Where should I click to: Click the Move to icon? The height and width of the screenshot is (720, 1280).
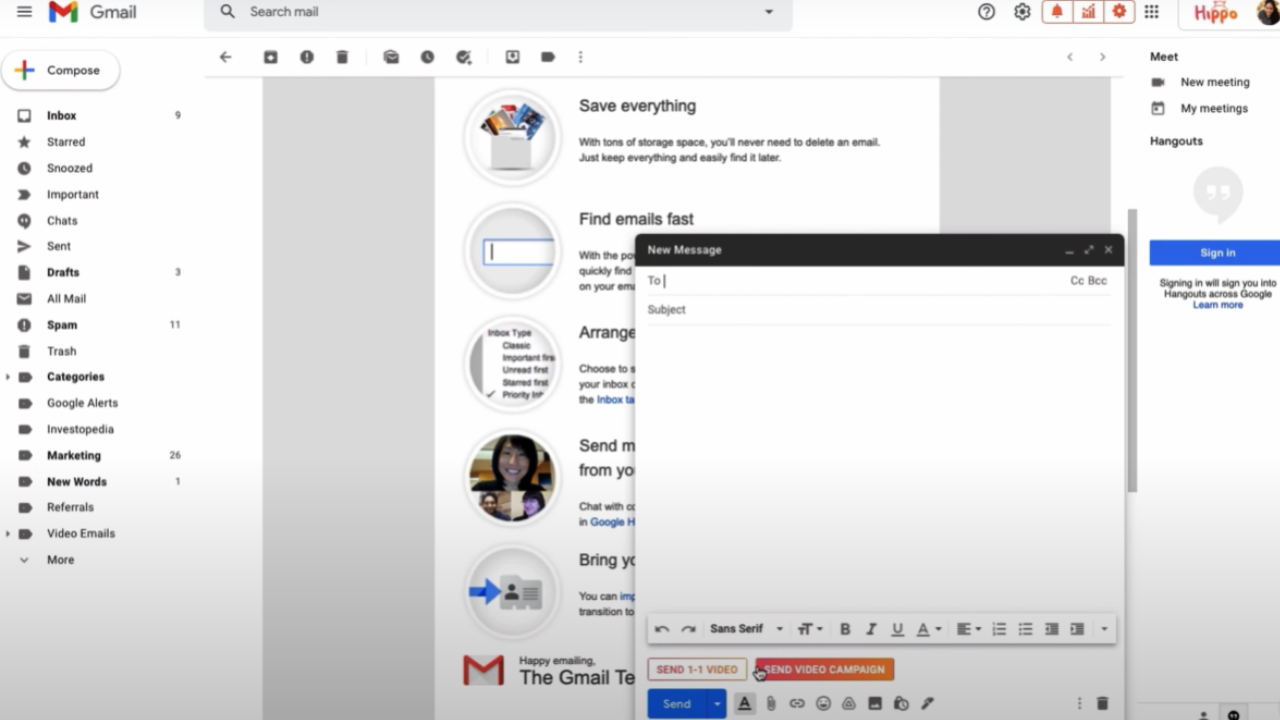(x=512, y=57)
